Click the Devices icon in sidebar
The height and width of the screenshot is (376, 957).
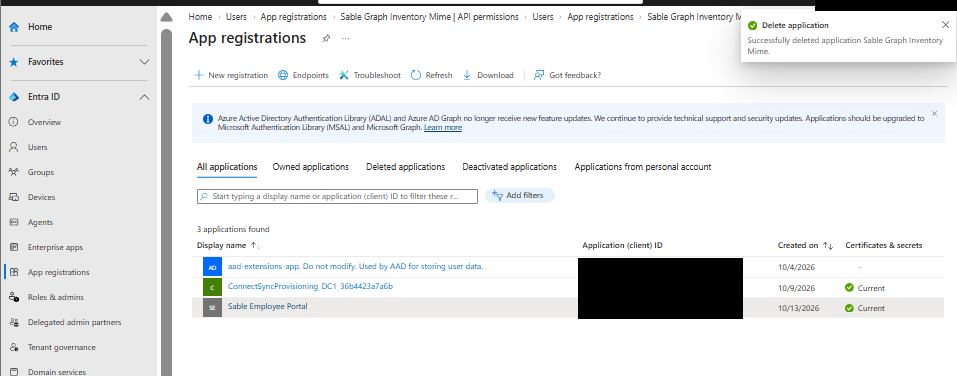13,197
